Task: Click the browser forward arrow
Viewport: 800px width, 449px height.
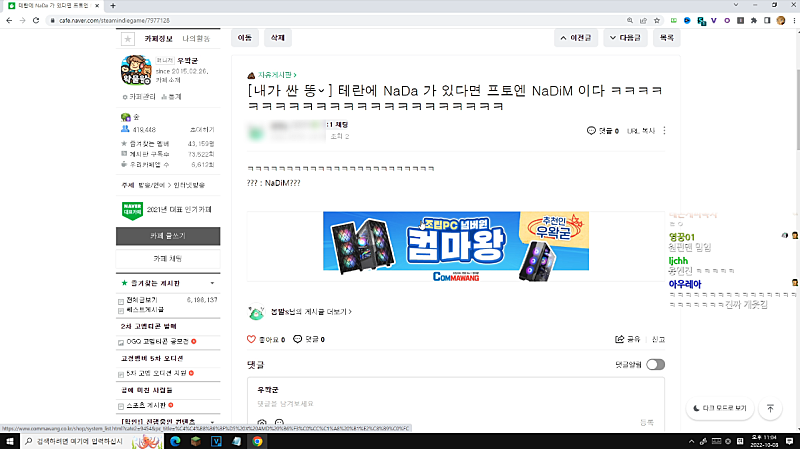Action: point(22,20)
